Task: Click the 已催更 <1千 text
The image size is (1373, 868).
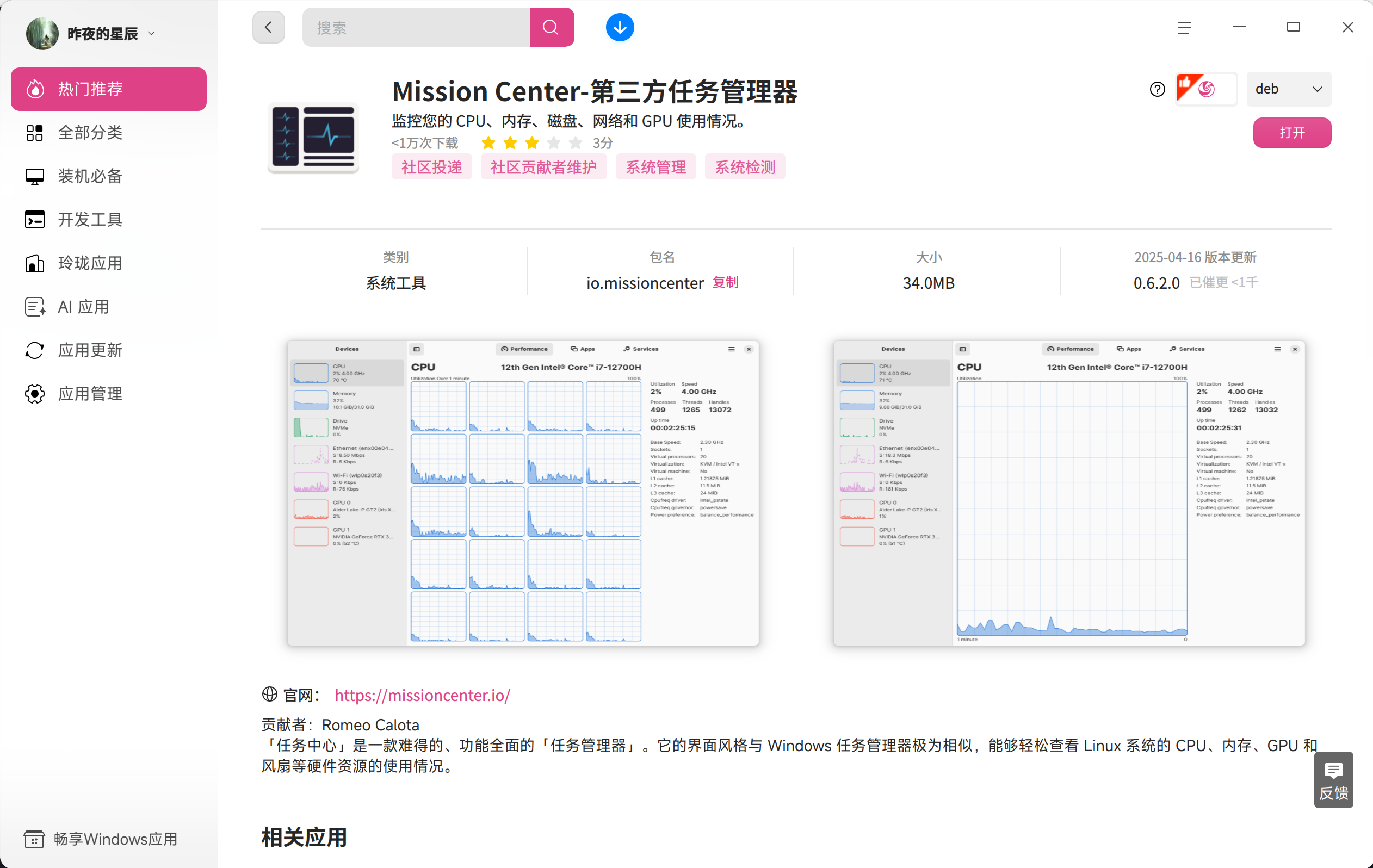Action: point(1223,282)
